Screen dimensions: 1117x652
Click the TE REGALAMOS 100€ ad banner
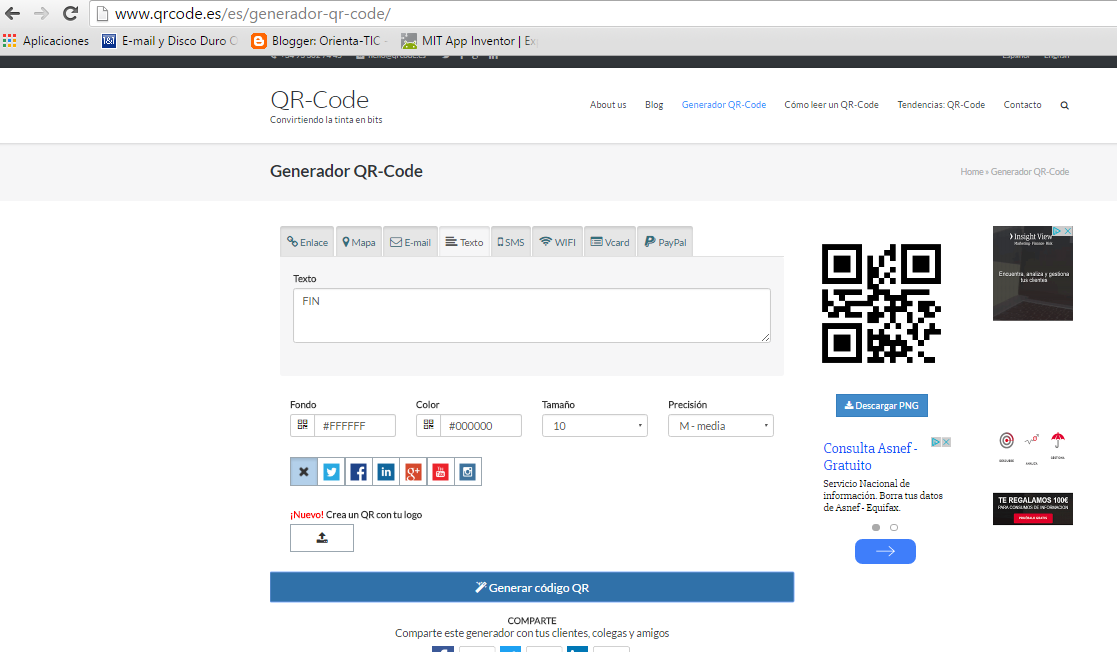(x=1033, y=509)
